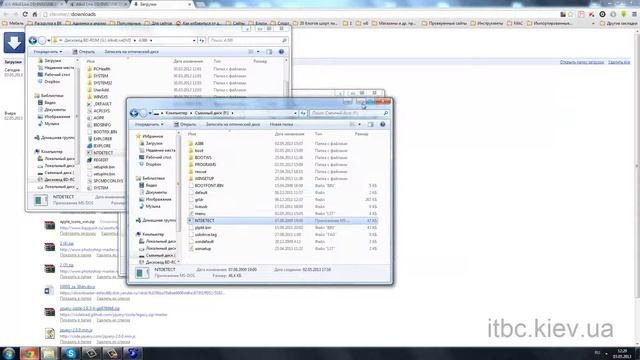Open Organize dropdown in Removable disk window

click(x=149, y=124)
